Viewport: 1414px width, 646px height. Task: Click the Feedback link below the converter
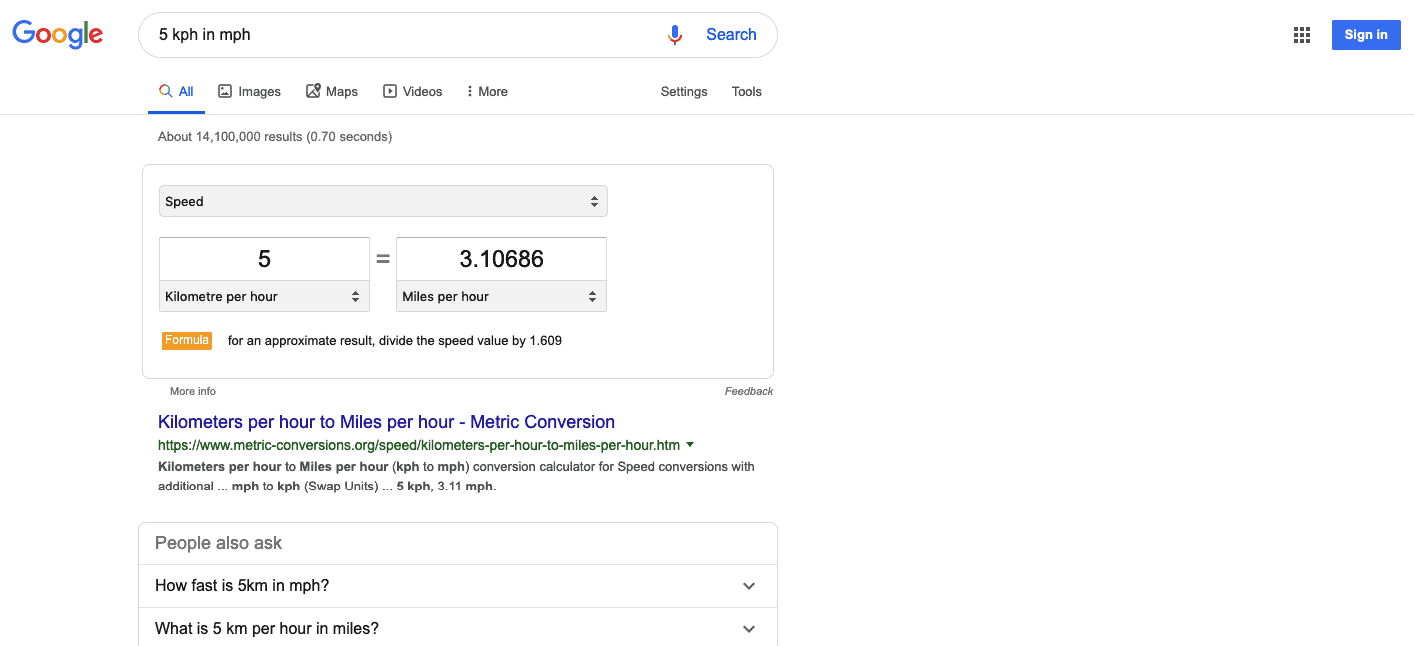tap(748, 391)
